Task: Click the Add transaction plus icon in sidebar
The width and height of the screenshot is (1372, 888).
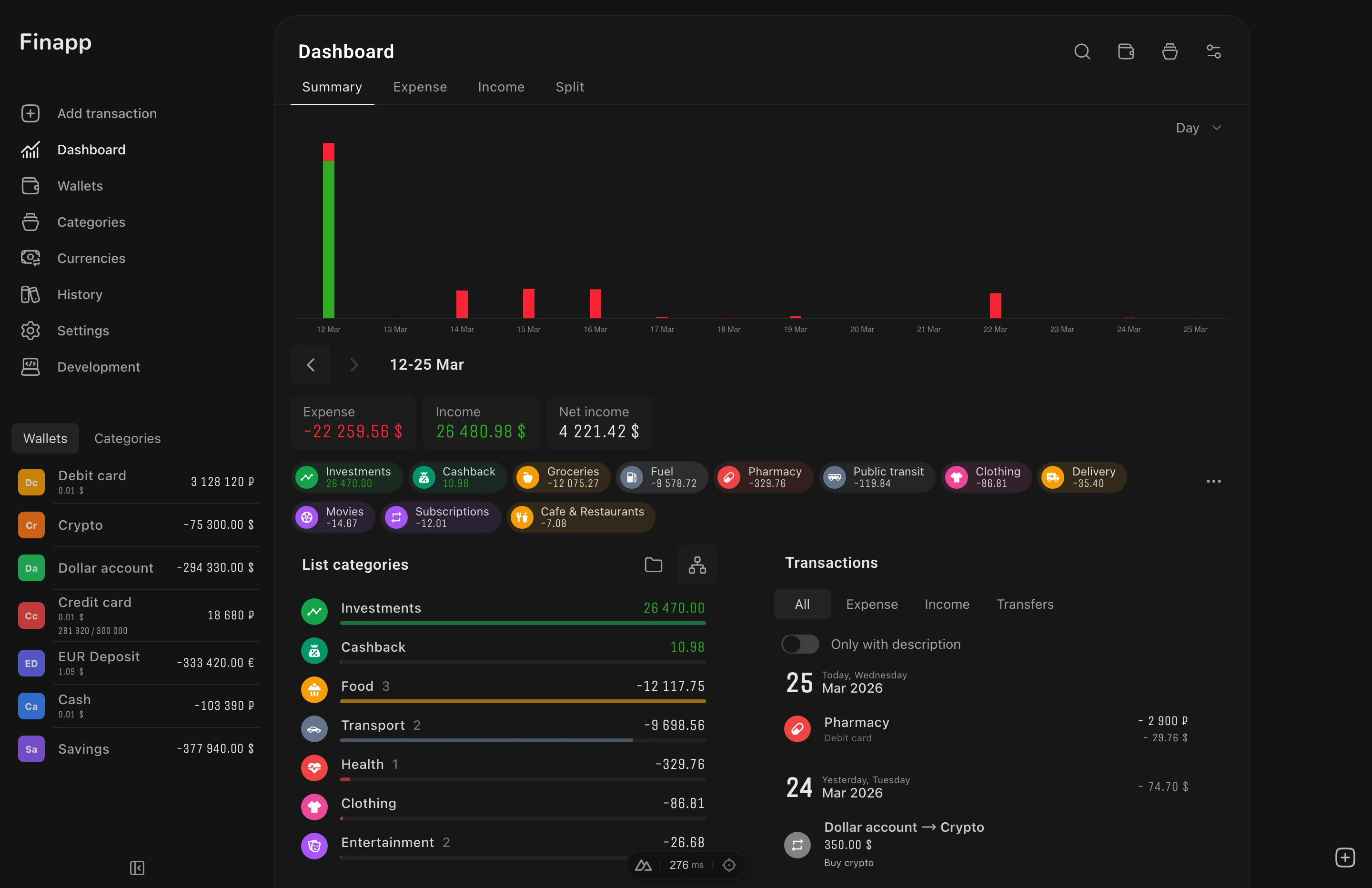Action: tap(30, 113)
